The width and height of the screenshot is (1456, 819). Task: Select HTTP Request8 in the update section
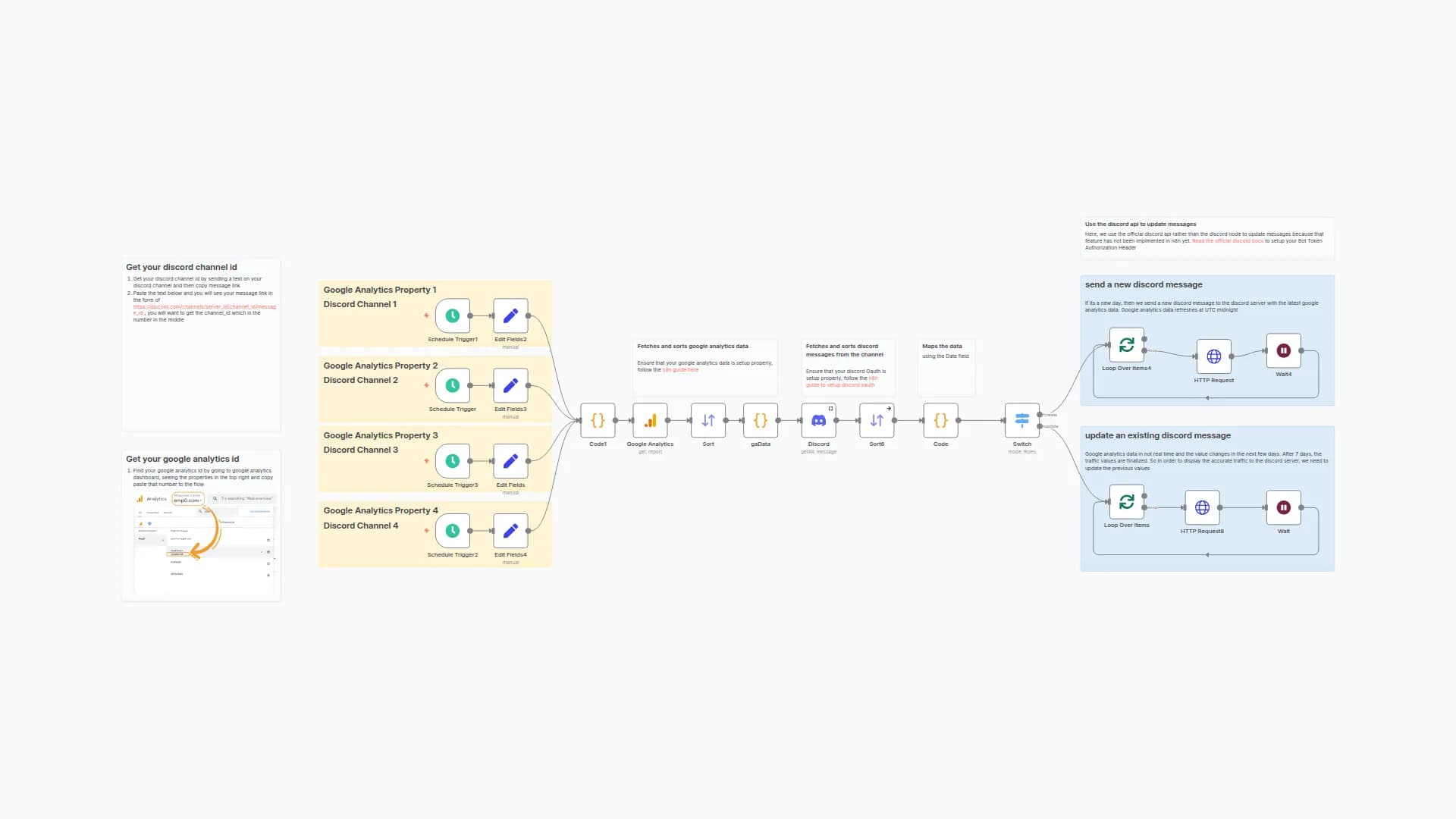click(x=1202, y=507)
